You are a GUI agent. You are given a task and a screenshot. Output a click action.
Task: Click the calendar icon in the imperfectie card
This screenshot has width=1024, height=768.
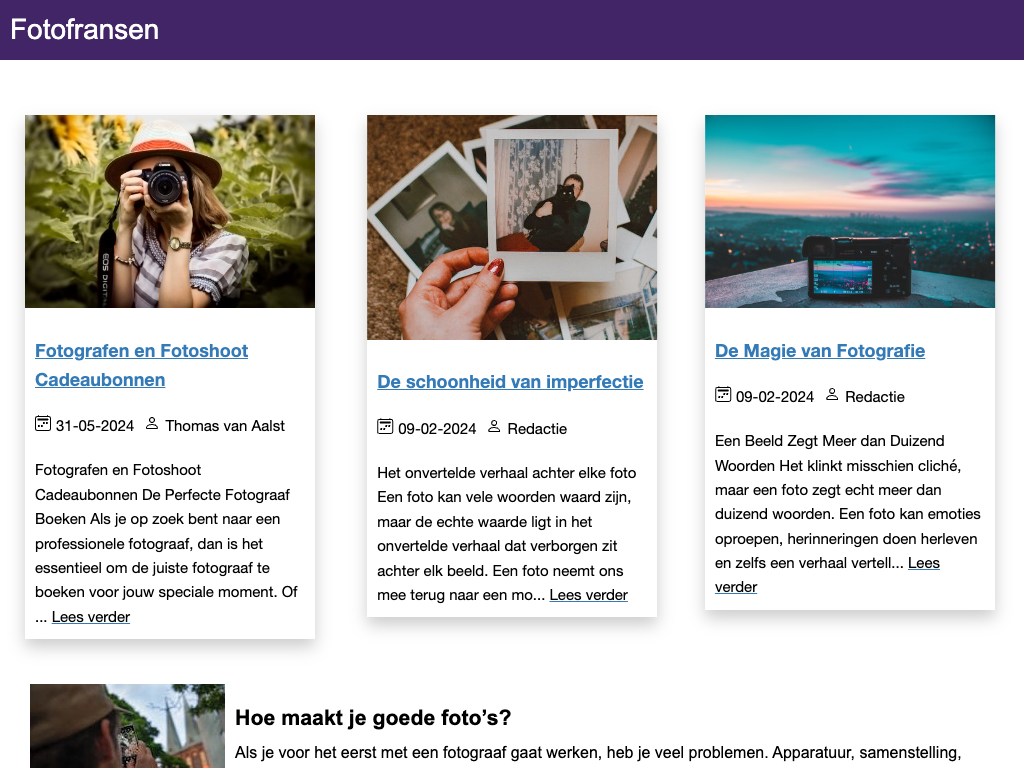(x=385, y=427)
